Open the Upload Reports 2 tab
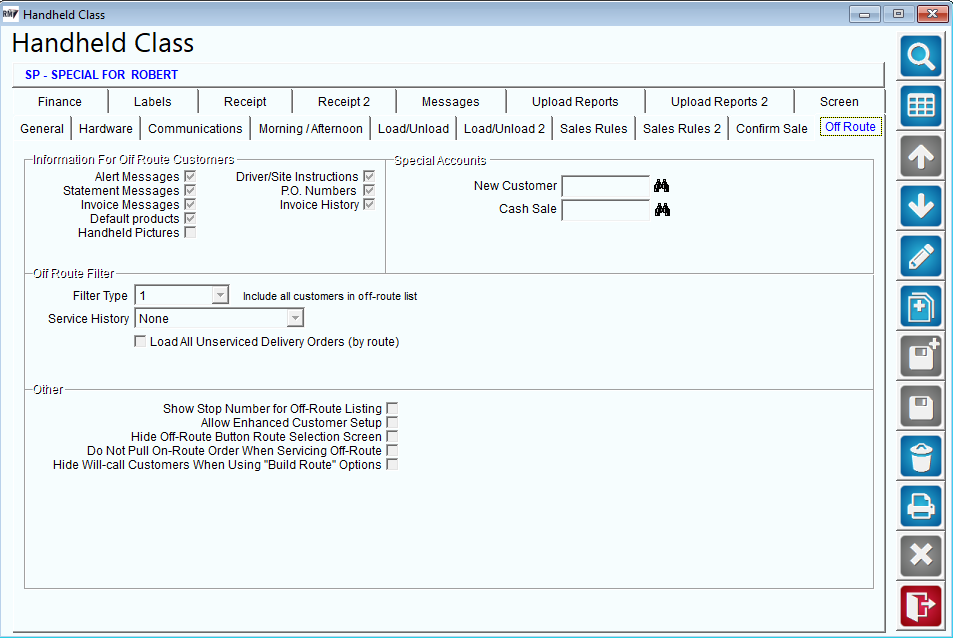The image size is (953, 638). [719, 101]
